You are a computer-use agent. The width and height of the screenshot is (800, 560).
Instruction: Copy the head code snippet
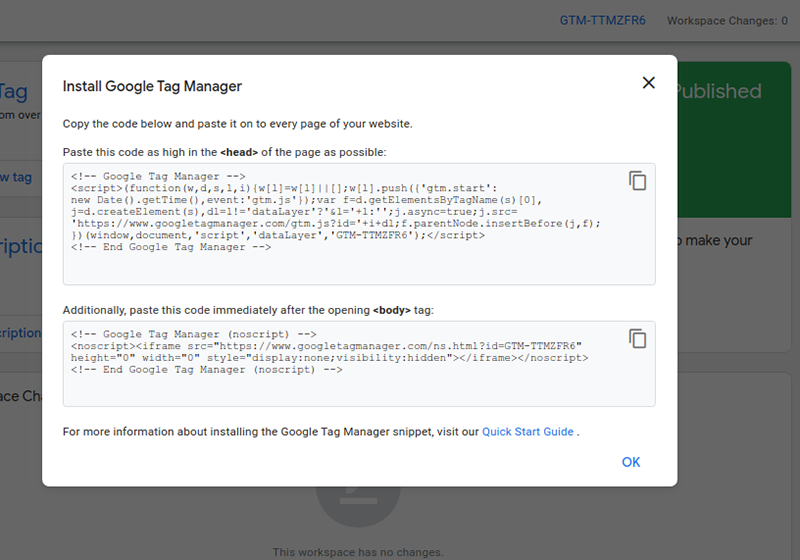(x=637, y=181)
